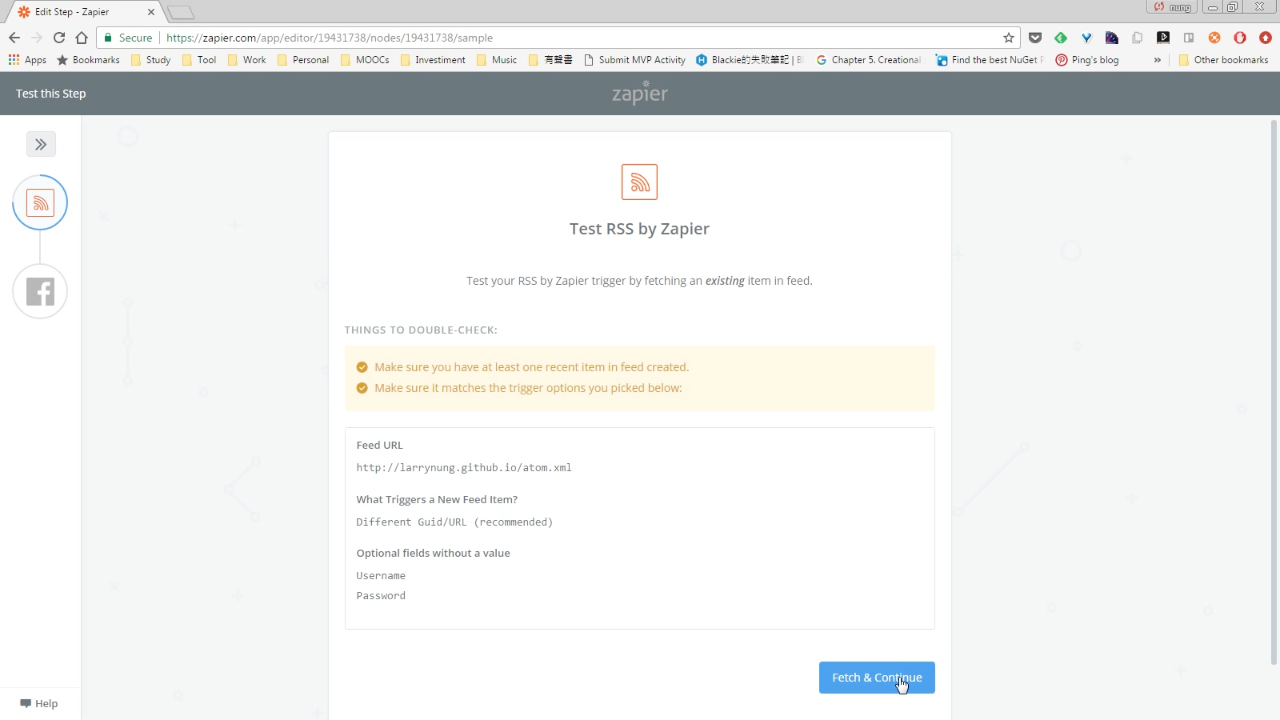The width and height of the screenshot is (1280, 720).
Task: Select the RSS trigger step in sidebar
Action: tap(40, 203)
